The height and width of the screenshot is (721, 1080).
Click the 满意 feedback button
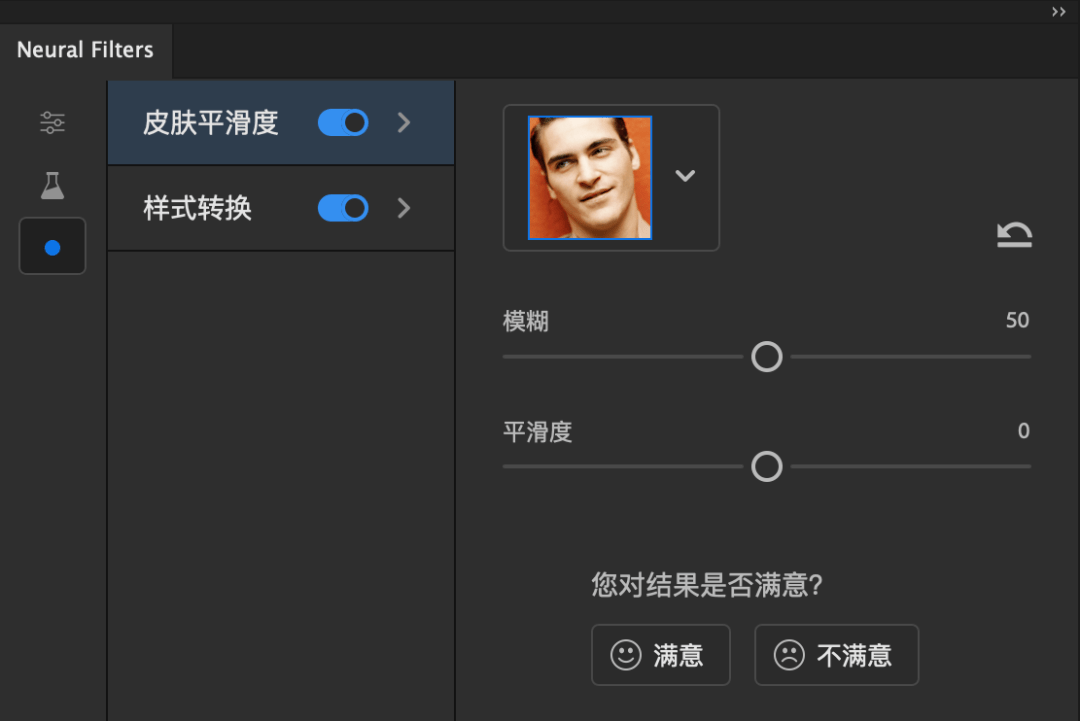661,655
